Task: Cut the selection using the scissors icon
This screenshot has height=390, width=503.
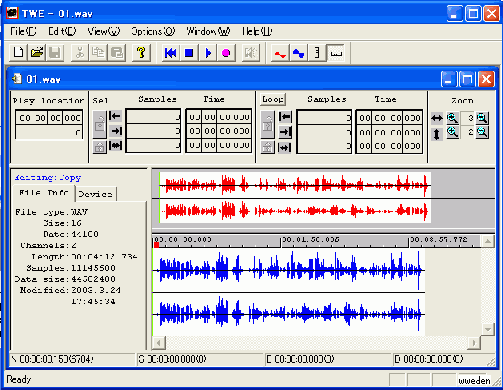Action: click(x=80, y=53)
